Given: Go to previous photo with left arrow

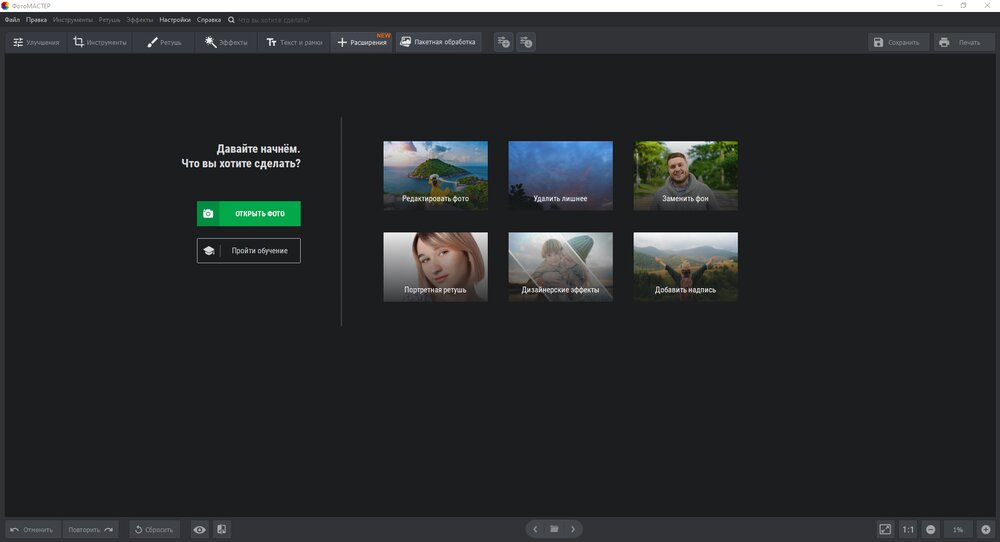Looking at the screenshot, I should (x=535, y=529).
